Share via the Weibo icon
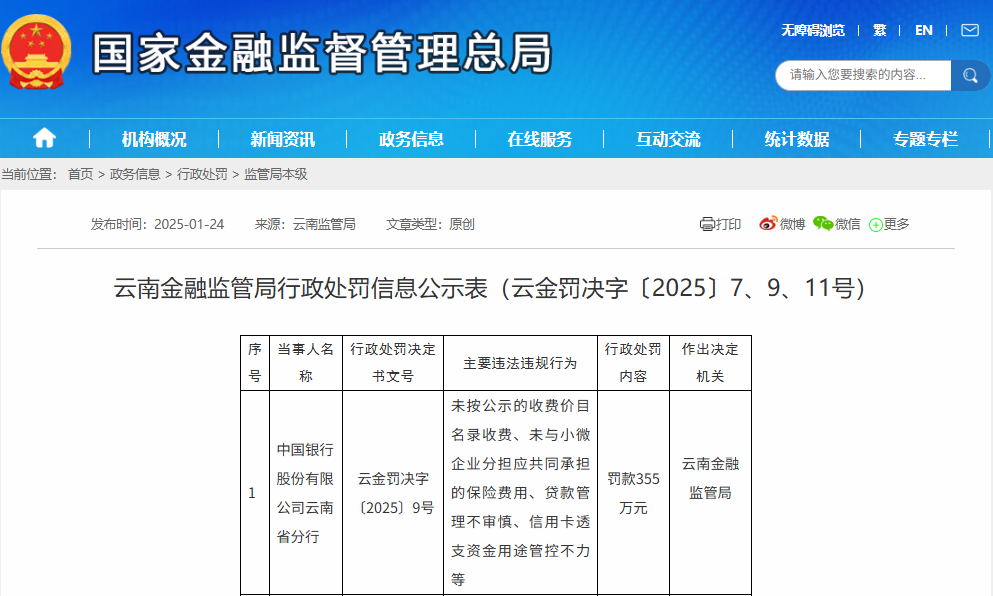Image resolution: width=993 pixels, height=596 pixels. (x=768, y=224)
